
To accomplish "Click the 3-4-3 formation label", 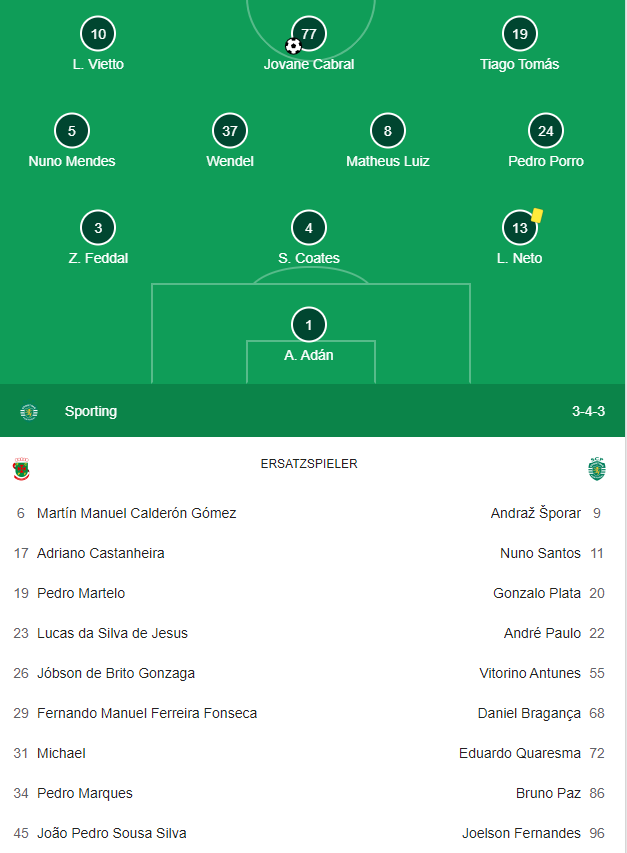I will [x=588, y=411].
